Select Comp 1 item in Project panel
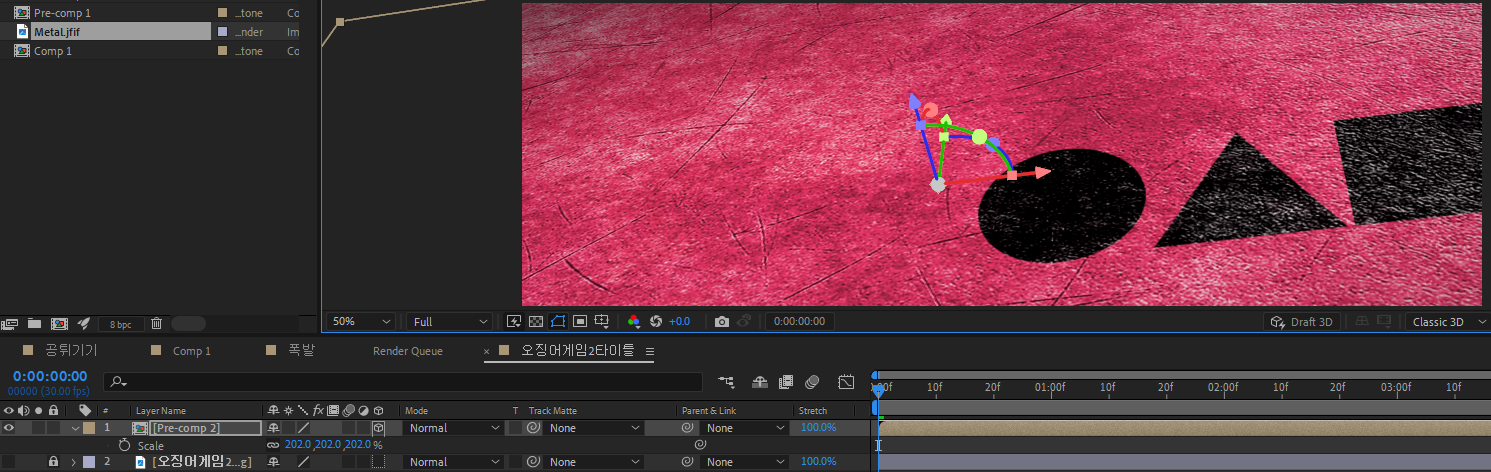Viewport: 1491px width, 472px height. [x=53, y=51]
